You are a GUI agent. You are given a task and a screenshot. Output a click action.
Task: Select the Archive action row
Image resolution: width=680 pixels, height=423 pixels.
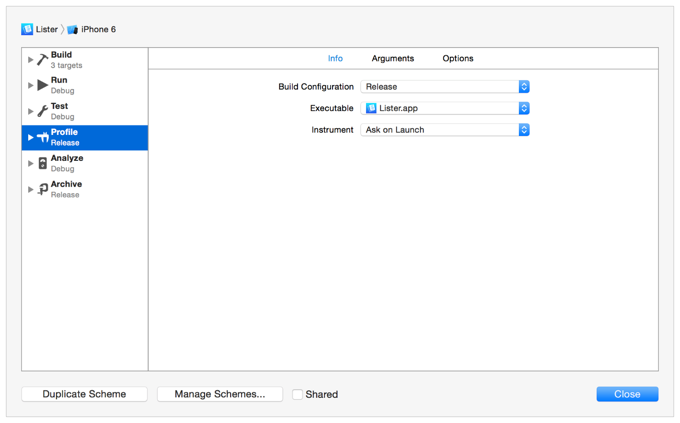click(x=85, y=190)
